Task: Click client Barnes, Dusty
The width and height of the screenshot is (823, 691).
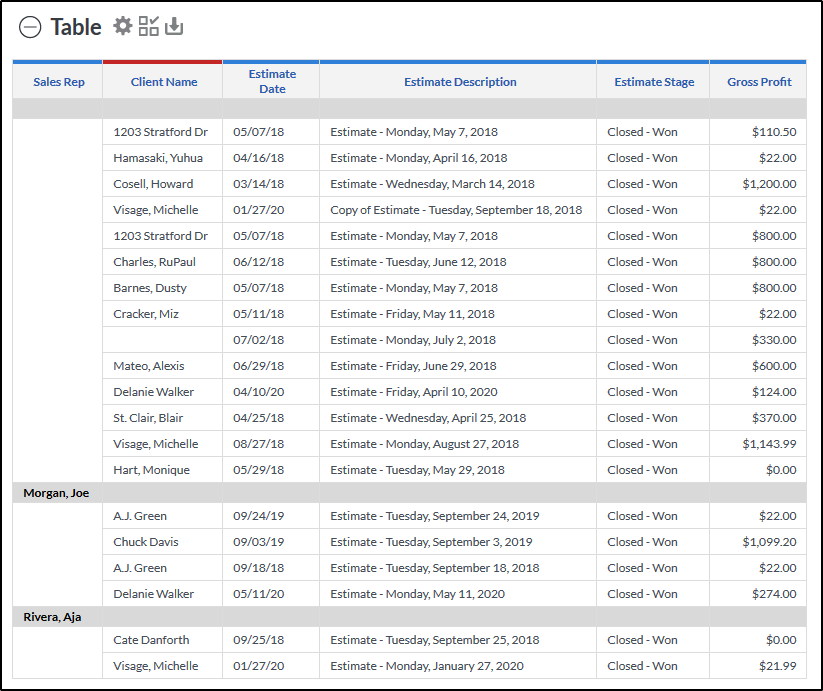Action: pyautogui.click(x=150, y=288)
